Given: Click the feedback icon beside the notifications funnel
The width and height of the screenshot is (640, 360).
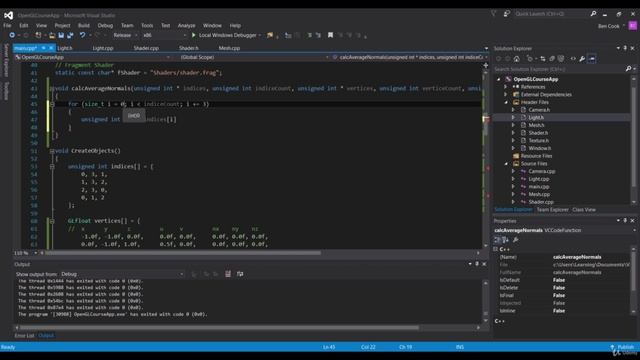Looking at the screenshot, I should [x=507, y=14].
